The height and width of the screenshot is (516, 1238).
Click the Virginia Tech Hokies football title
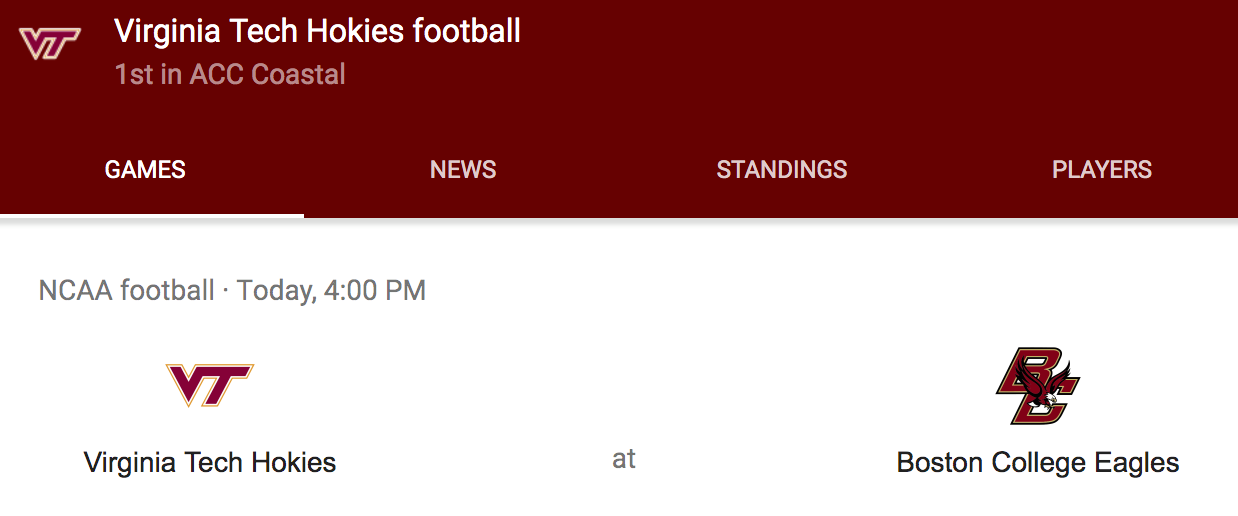tap(317, 31)
